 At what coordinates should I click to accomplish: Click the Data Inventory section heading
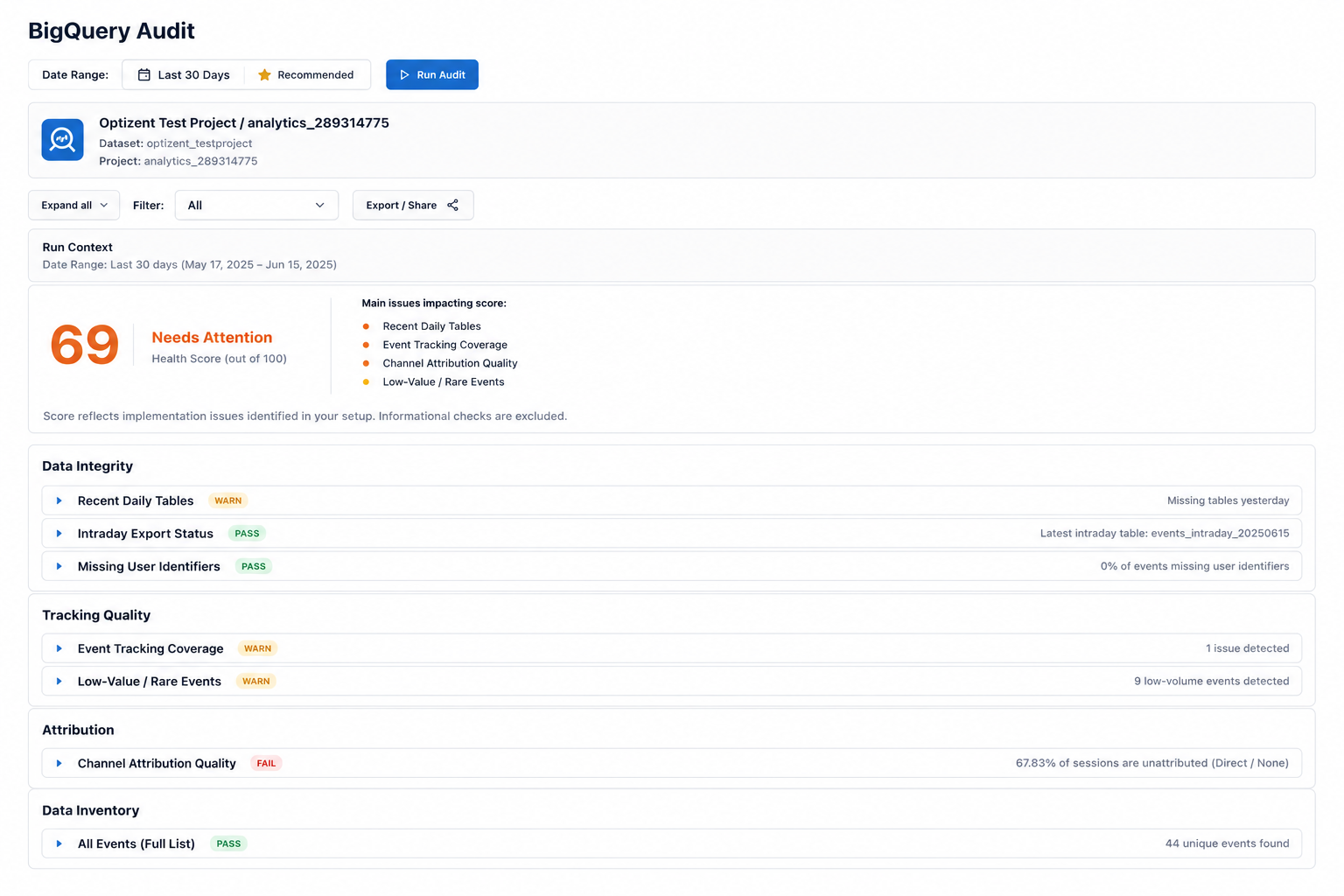(90, 810)
